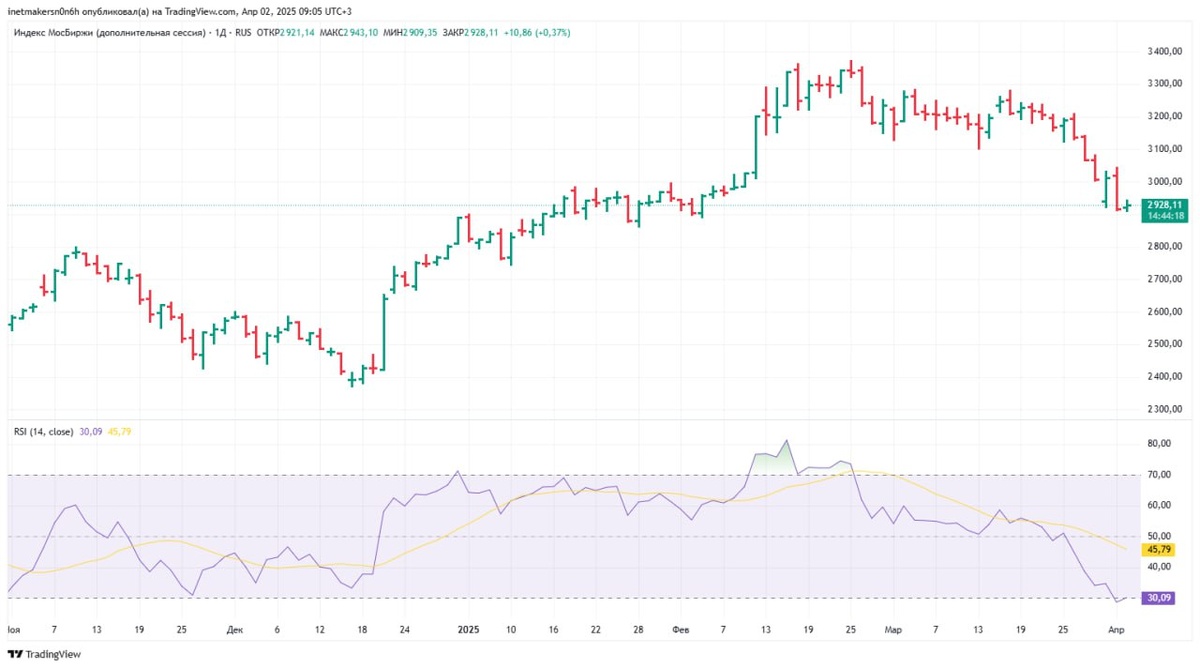Click the yellow 45,79 value in RSI legend
Viewport: 1200px width, 668px height.
click(x=118, y=432)
